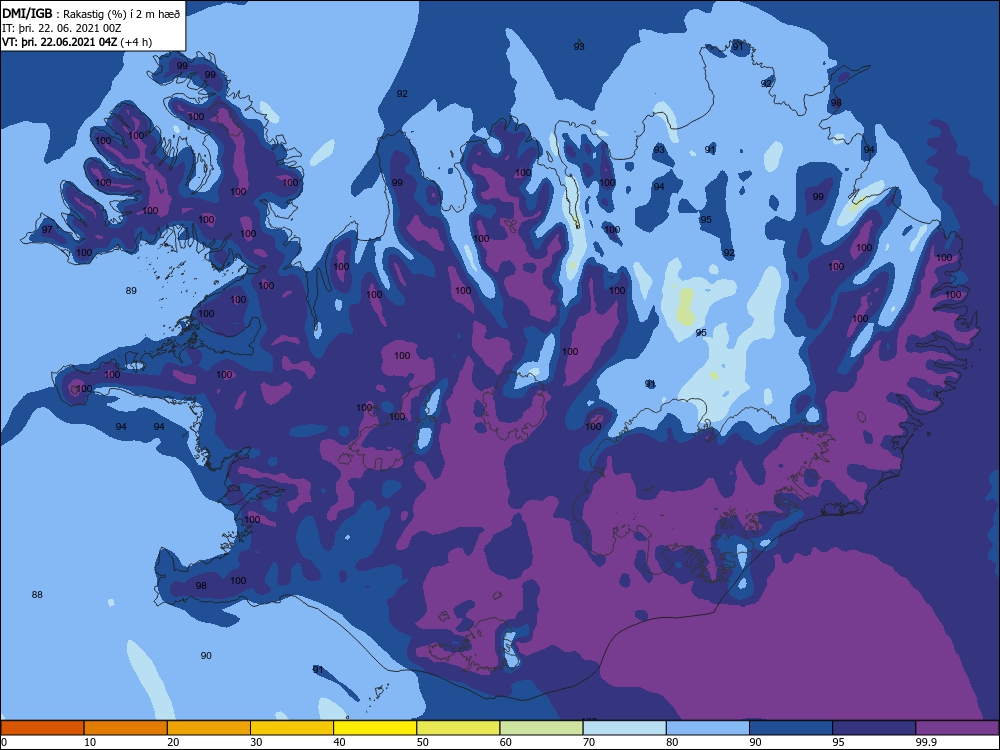Click the '99.9' legend scale label

926,742
